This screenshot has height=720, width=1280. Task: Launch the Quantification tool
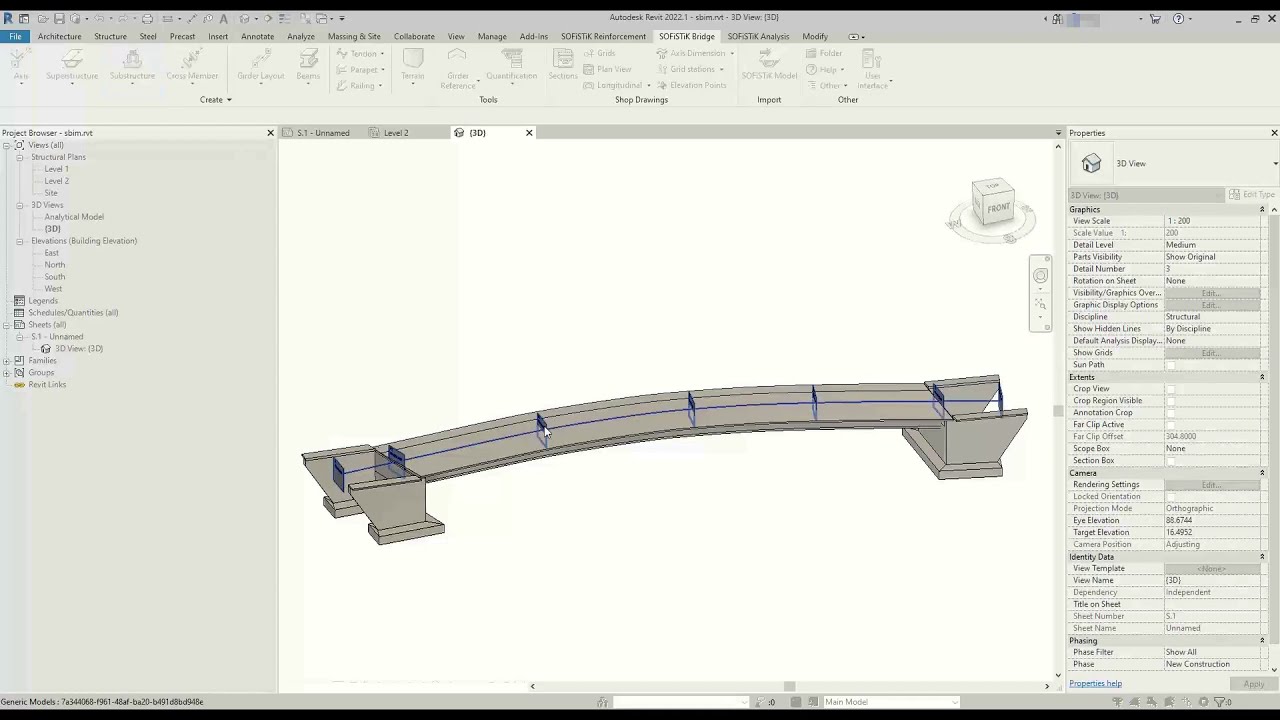click(511, 65)
